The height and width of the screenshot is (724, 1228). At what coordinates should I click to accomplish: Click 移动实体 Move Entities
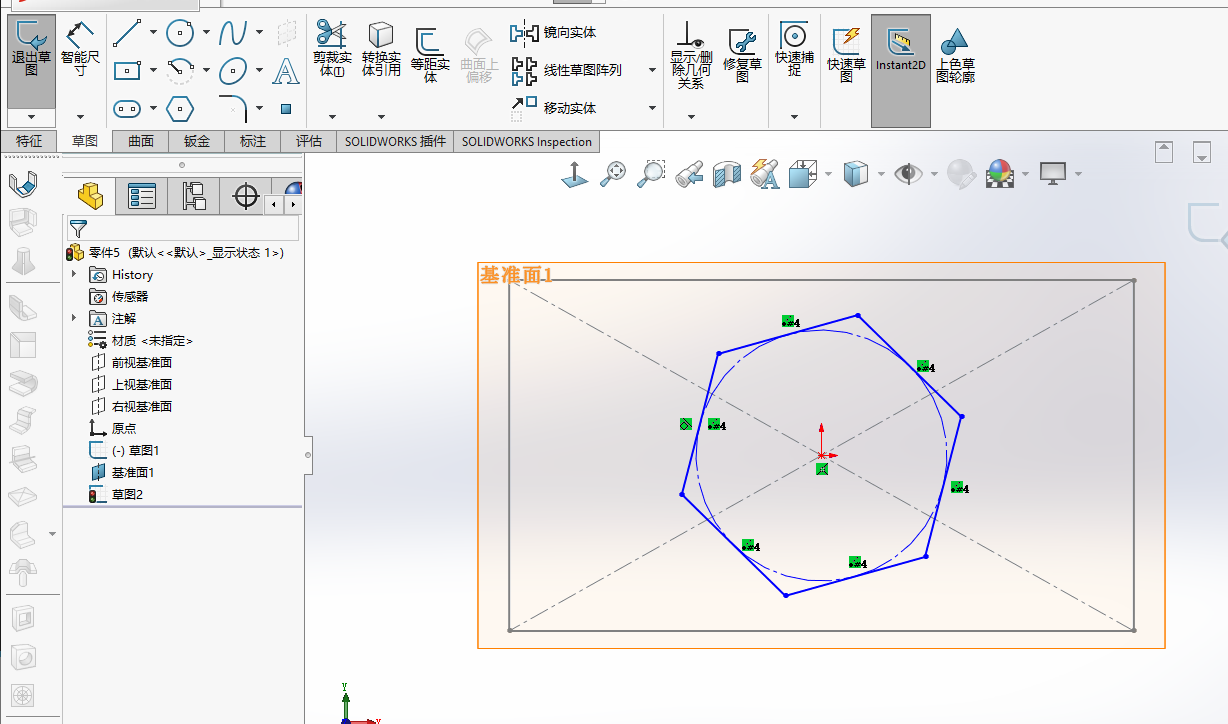(554, 107)
